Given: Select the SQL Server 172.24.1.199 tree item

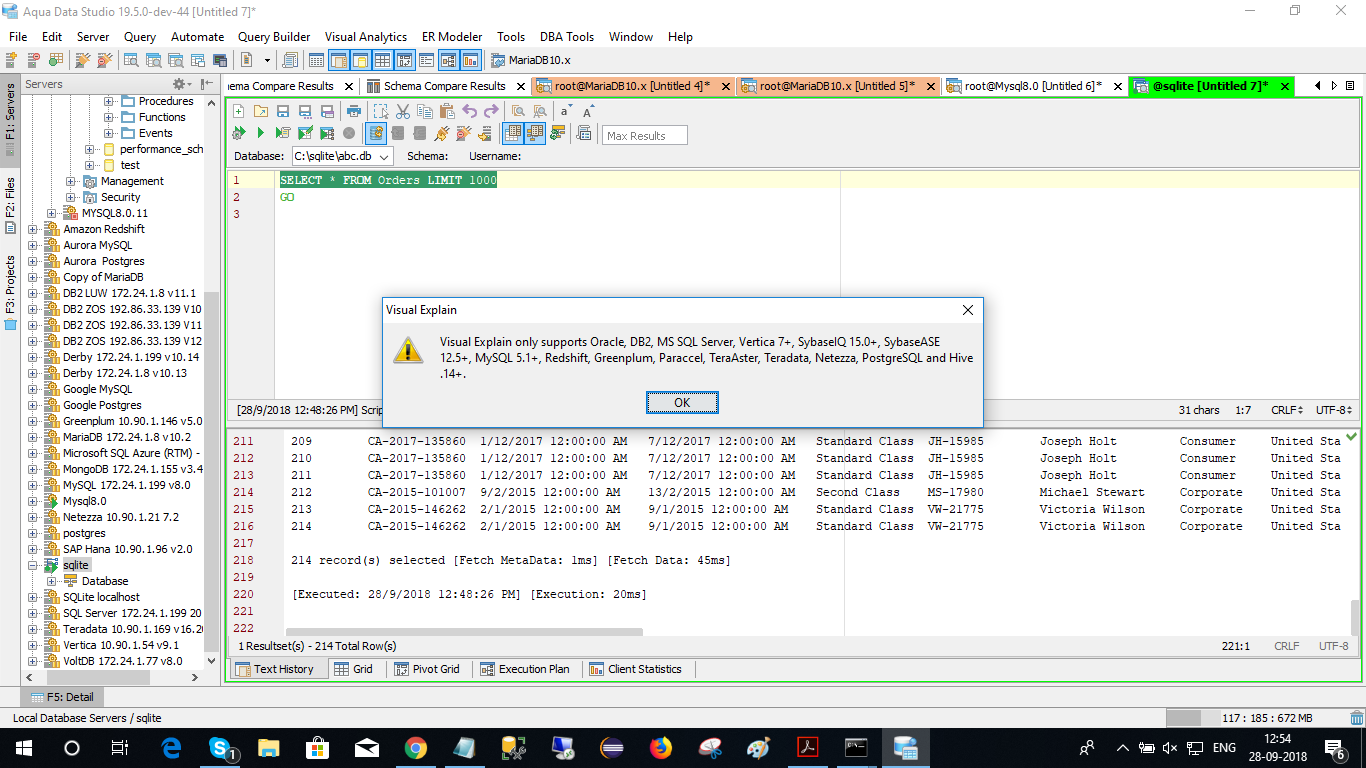Looking at the screenshot, I should click(132, 613).
